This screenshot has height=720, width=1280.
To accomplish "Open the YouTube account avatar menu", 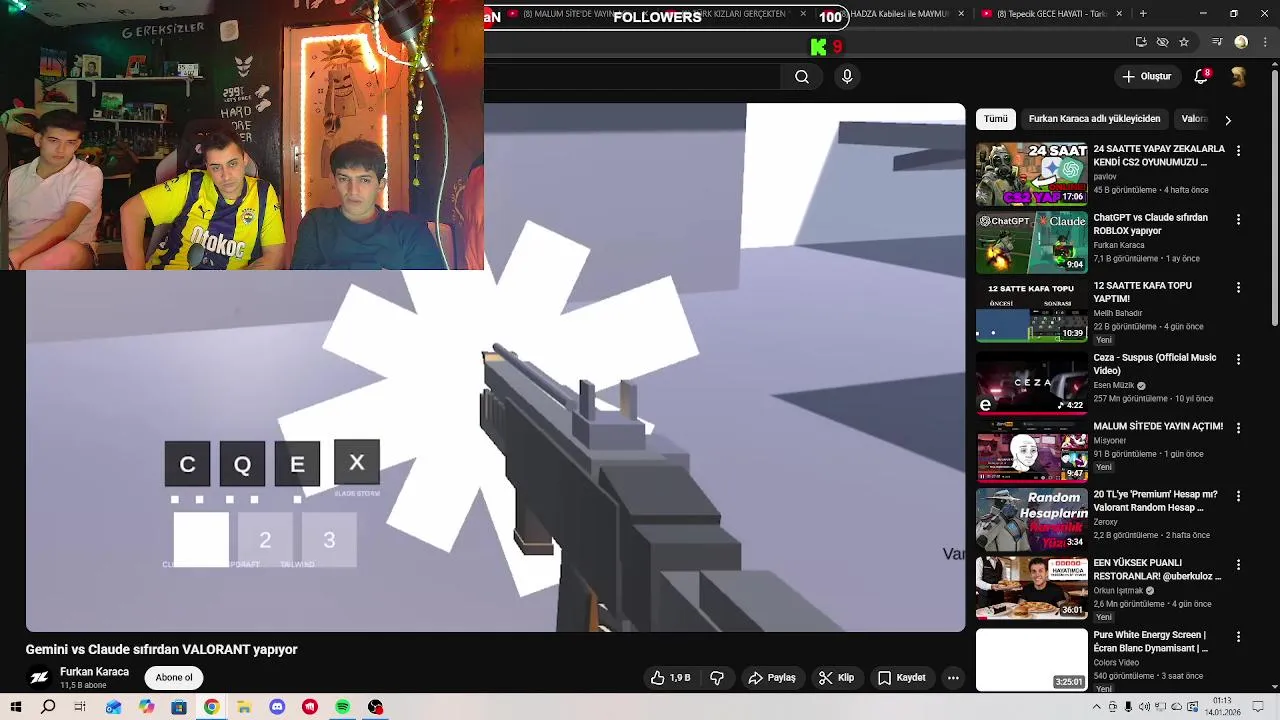I will click(1239, 77).
